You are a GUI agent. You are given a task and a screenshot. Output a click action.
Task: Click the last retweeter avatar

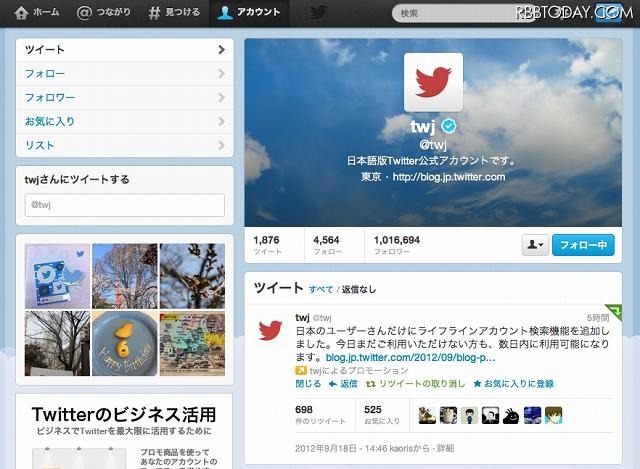tap(553, 416)
